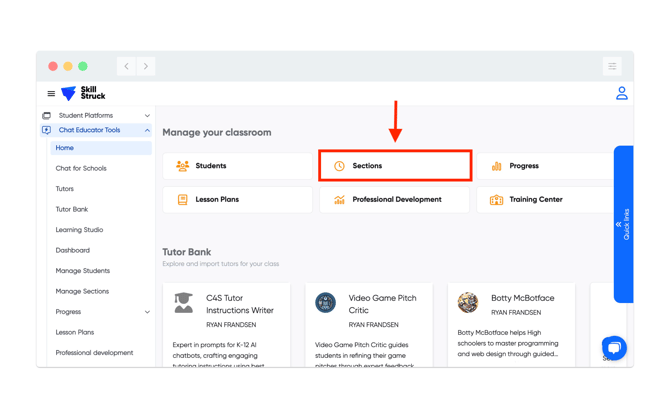This screenshot has width=670, height=418.
Task: Click the browser forward arrow
Action: 146,66
